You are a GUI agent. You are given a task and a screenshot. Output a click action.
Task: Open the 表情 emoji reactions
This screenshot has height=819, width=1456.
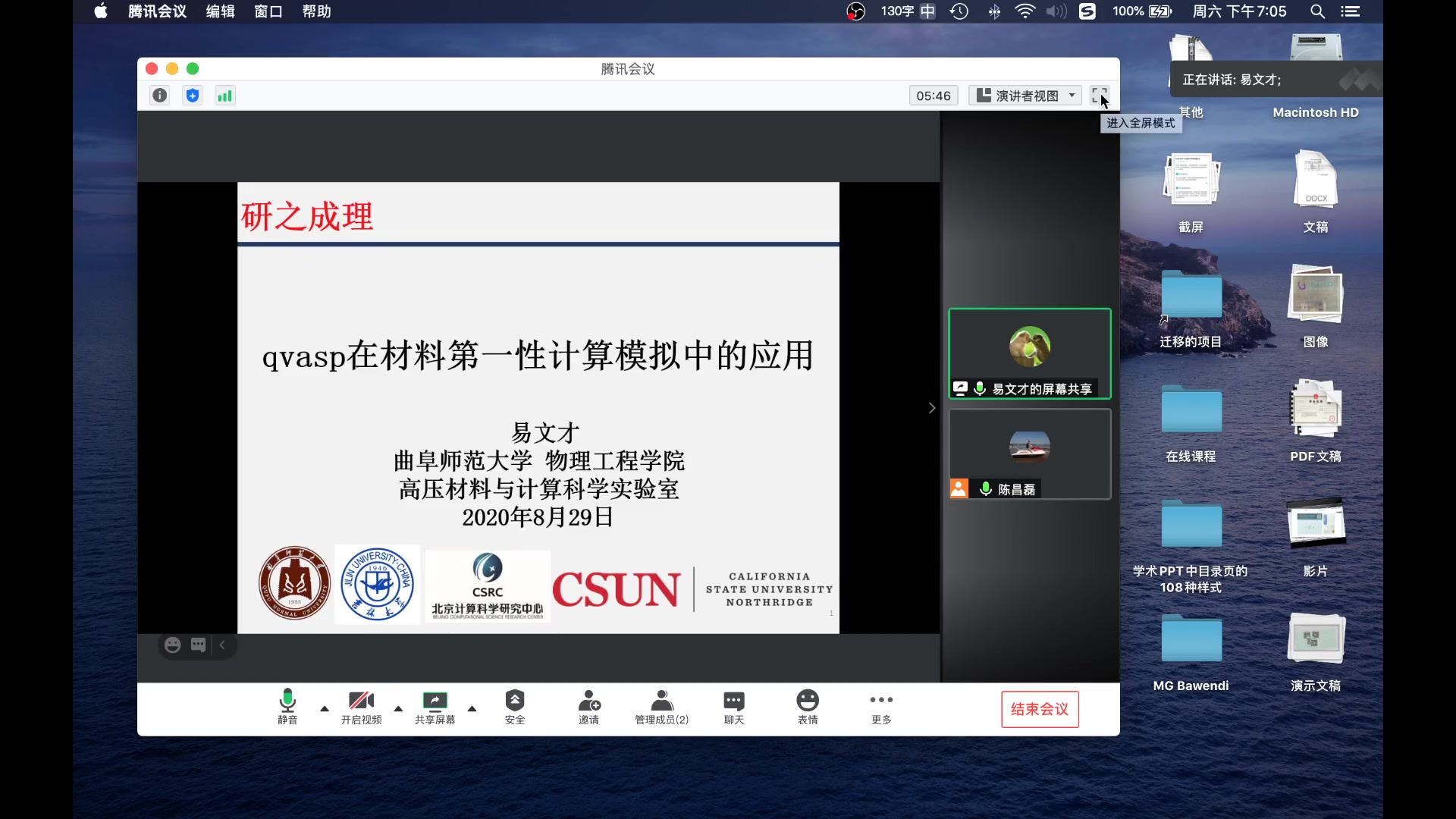808,707
